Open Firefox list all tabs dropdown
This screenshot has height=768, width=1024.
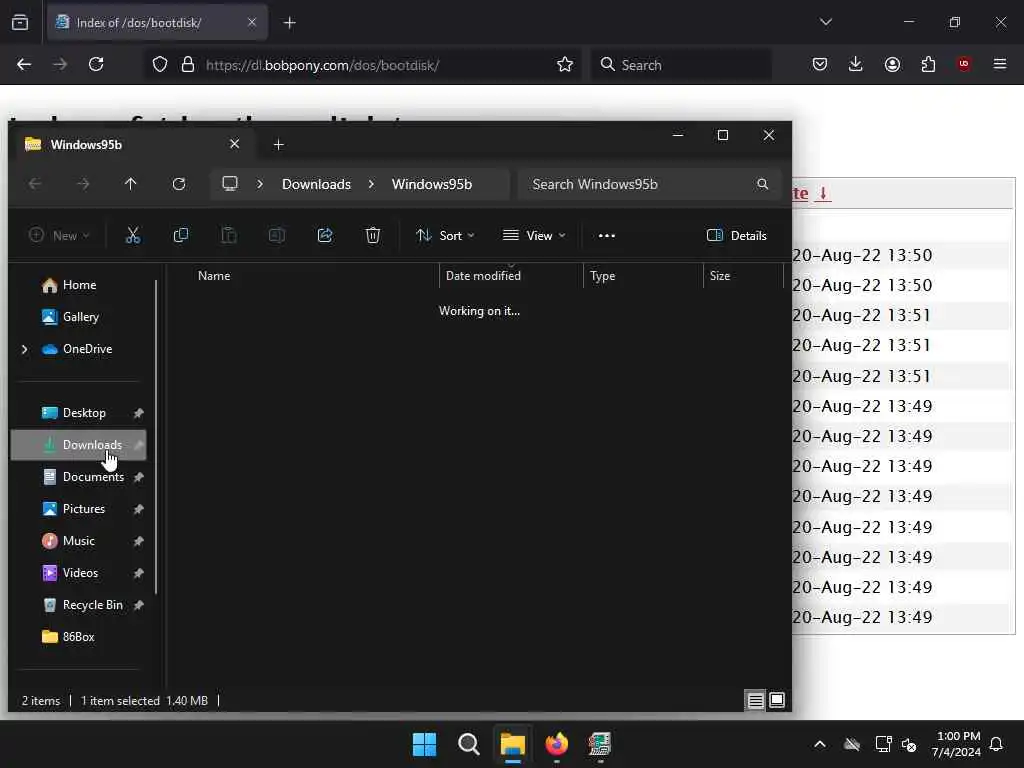coord(825,22)
